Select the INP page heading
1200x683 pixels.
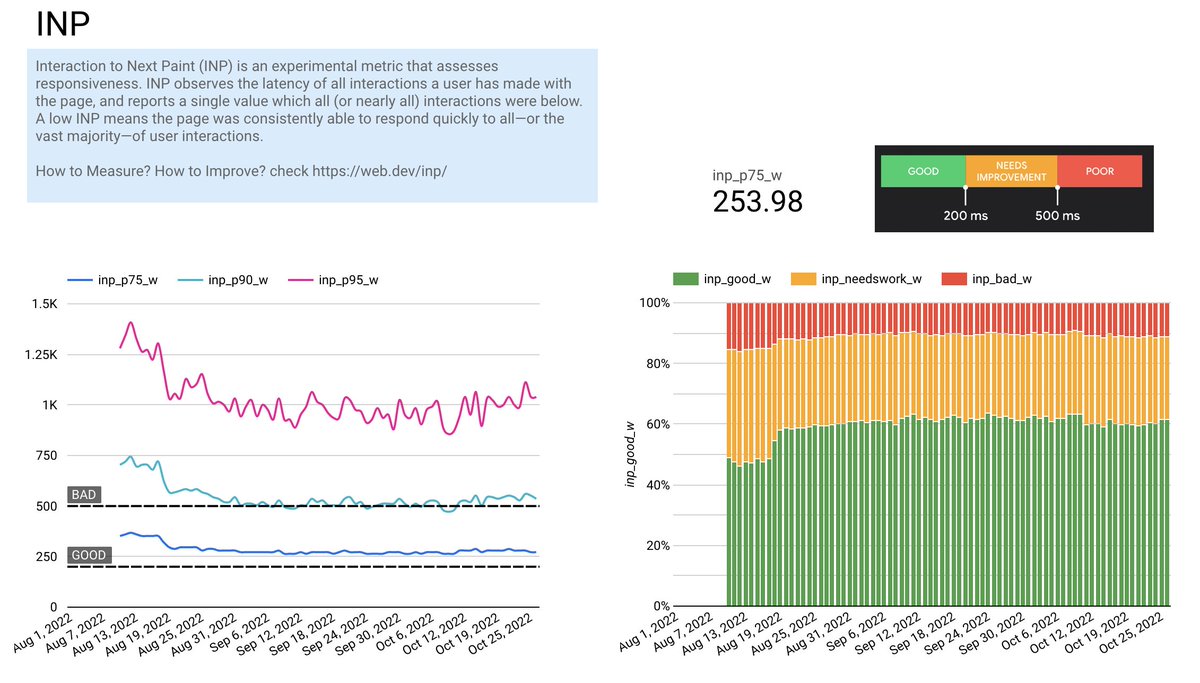pyautogui.click(x=60, y=24)
